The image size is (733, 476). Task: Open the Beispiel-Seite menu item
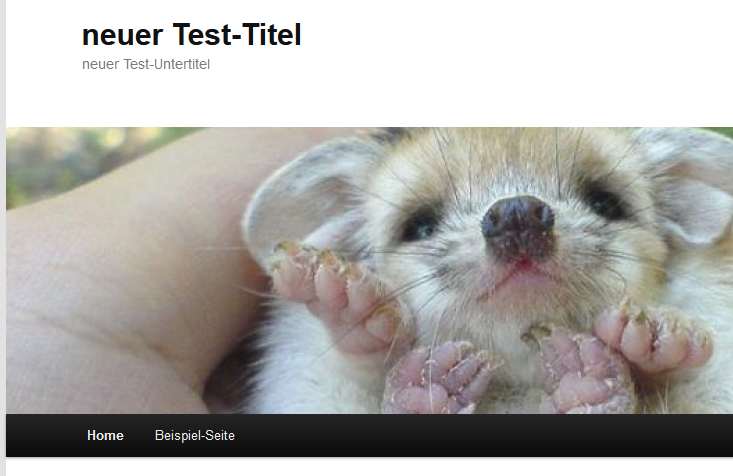pos(194,435)
